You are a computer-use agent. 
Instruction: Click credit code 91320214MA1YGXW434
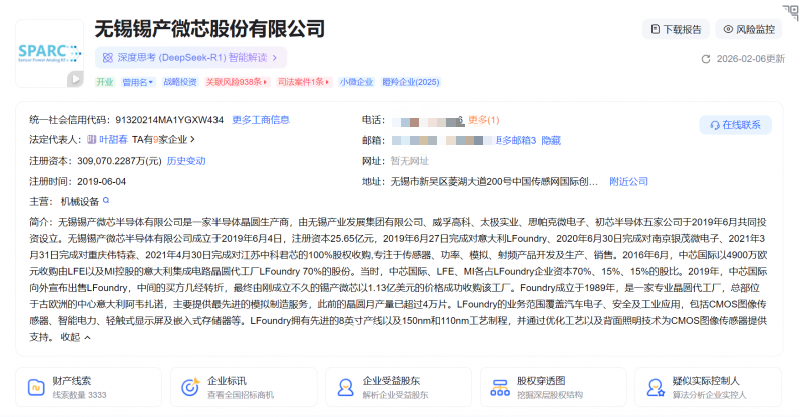coord(169,120)
